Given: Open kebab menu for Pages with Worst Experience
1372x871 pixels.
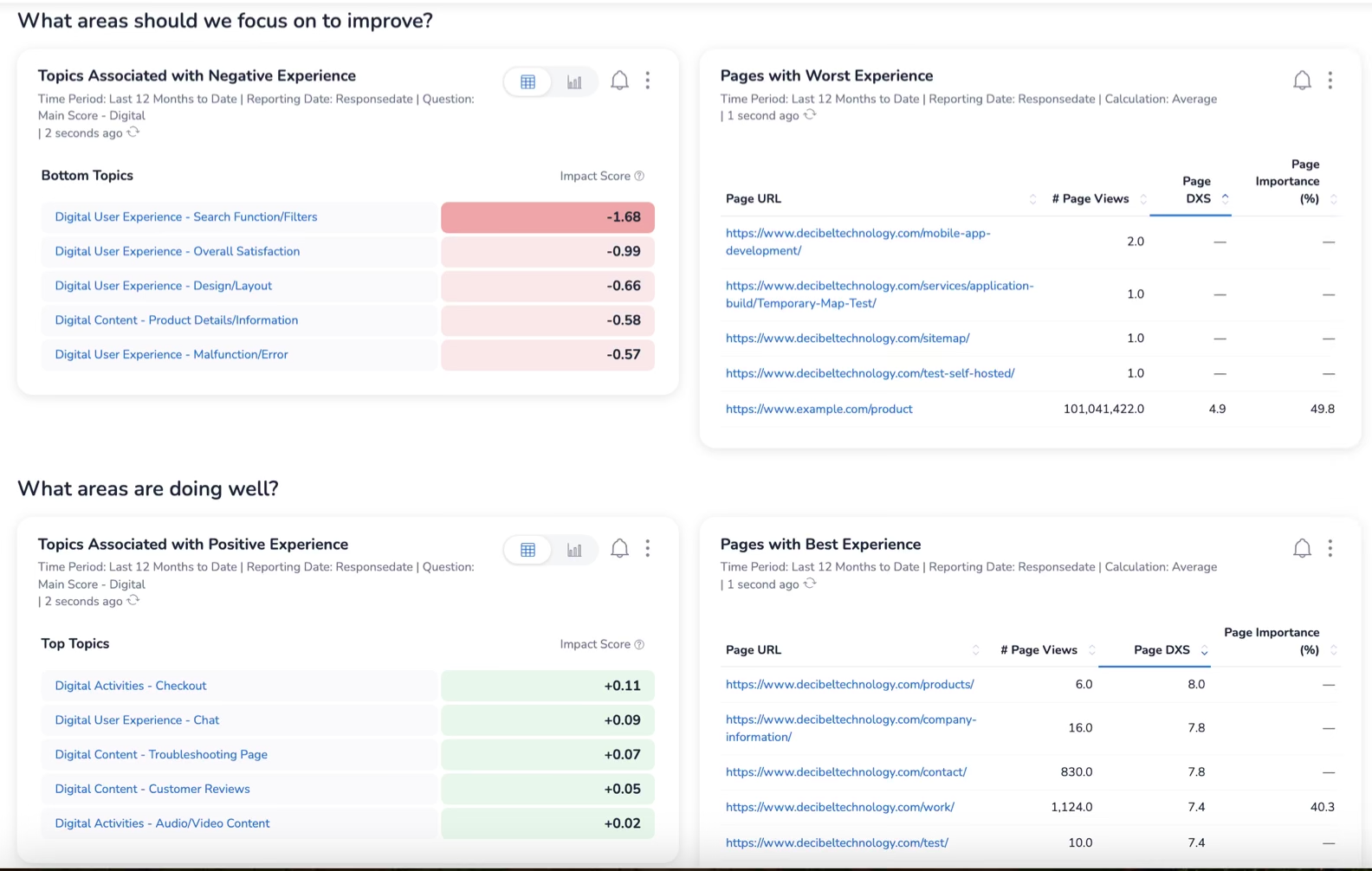Looking at the screenshot, I should pos(1330,81).
